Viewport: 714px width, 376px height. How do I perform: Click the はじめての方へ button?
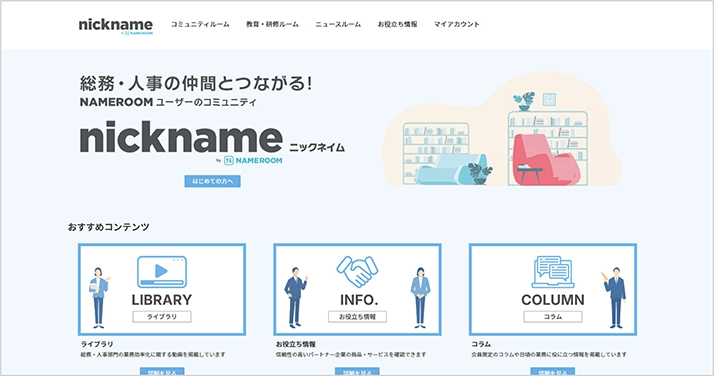pyautogui.click(x=213, y=181)
